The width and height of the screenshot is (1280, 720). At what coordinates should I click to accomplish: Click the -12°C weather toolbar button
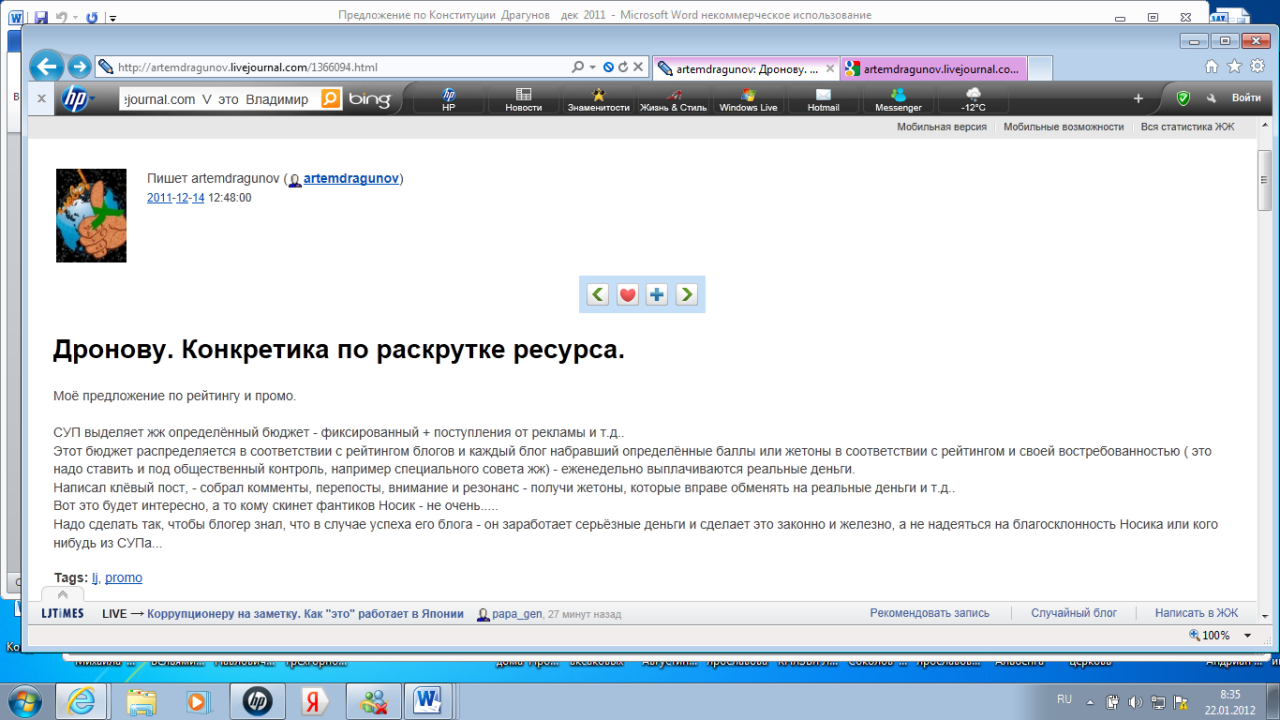973,99
